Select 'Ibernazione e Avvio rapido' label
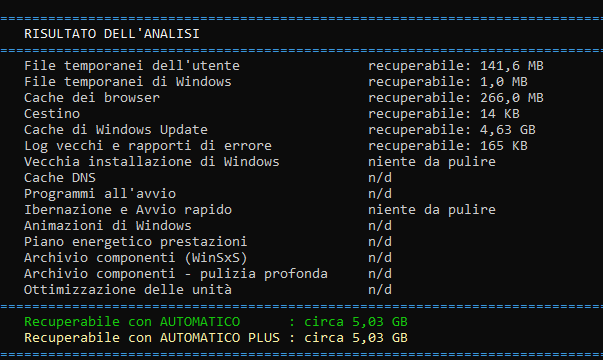Screen dimensions: 603x360 click(x=128, y=210)
